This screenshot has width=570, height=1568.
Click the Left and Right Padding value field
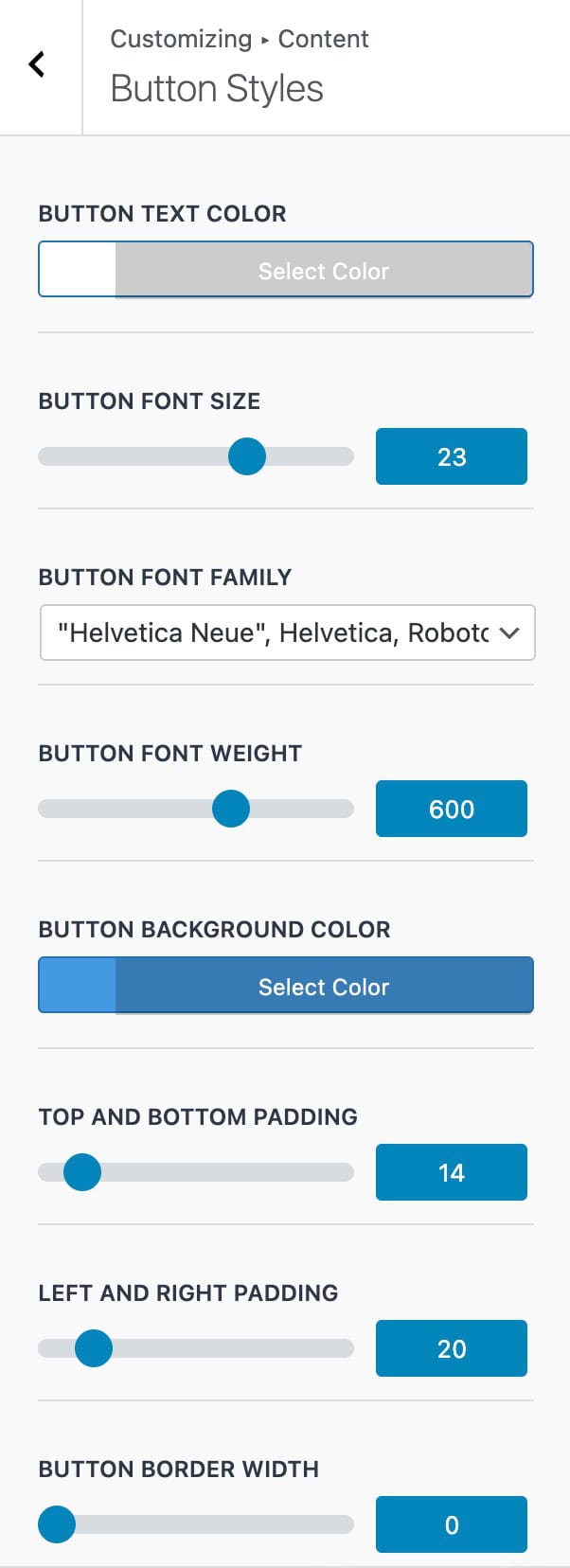pos(451,1348)
